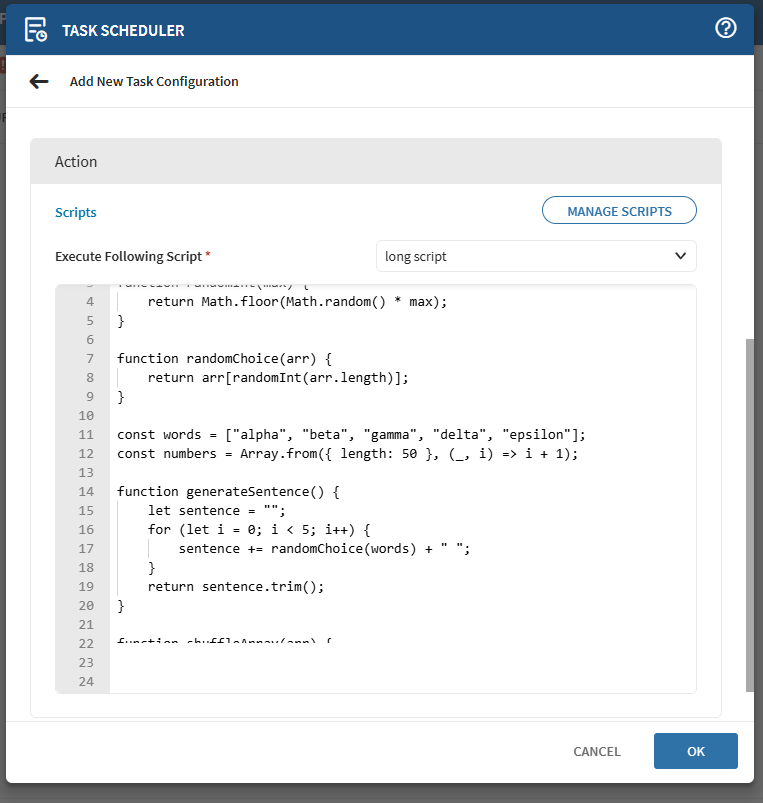763x803 pixels.
Task: Click the 'function generateSentence()' line
Action: coord(228,492)
